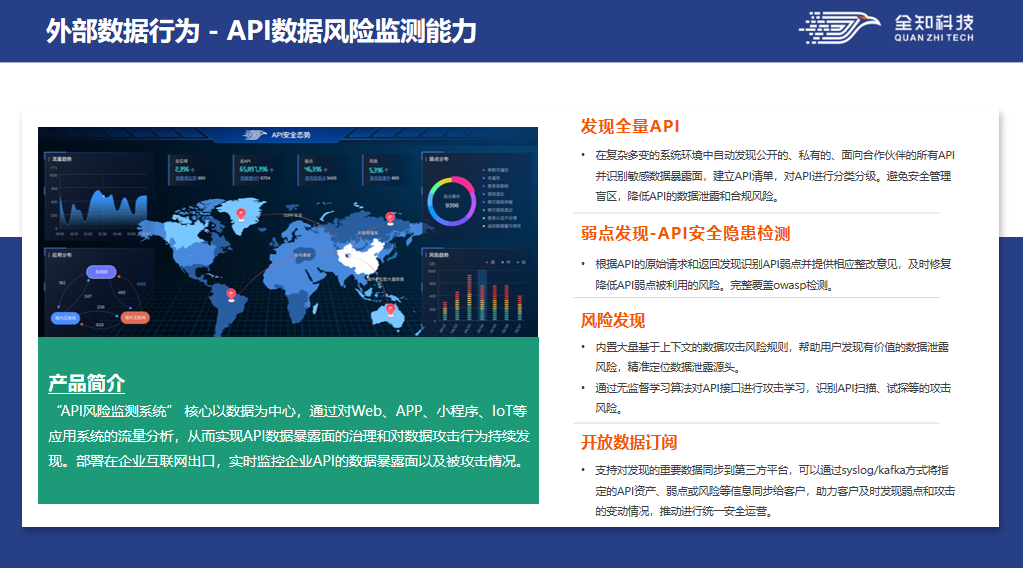Click the map pin over Siberia
The height and width of the screenshot is (568, 1023).
390,218
